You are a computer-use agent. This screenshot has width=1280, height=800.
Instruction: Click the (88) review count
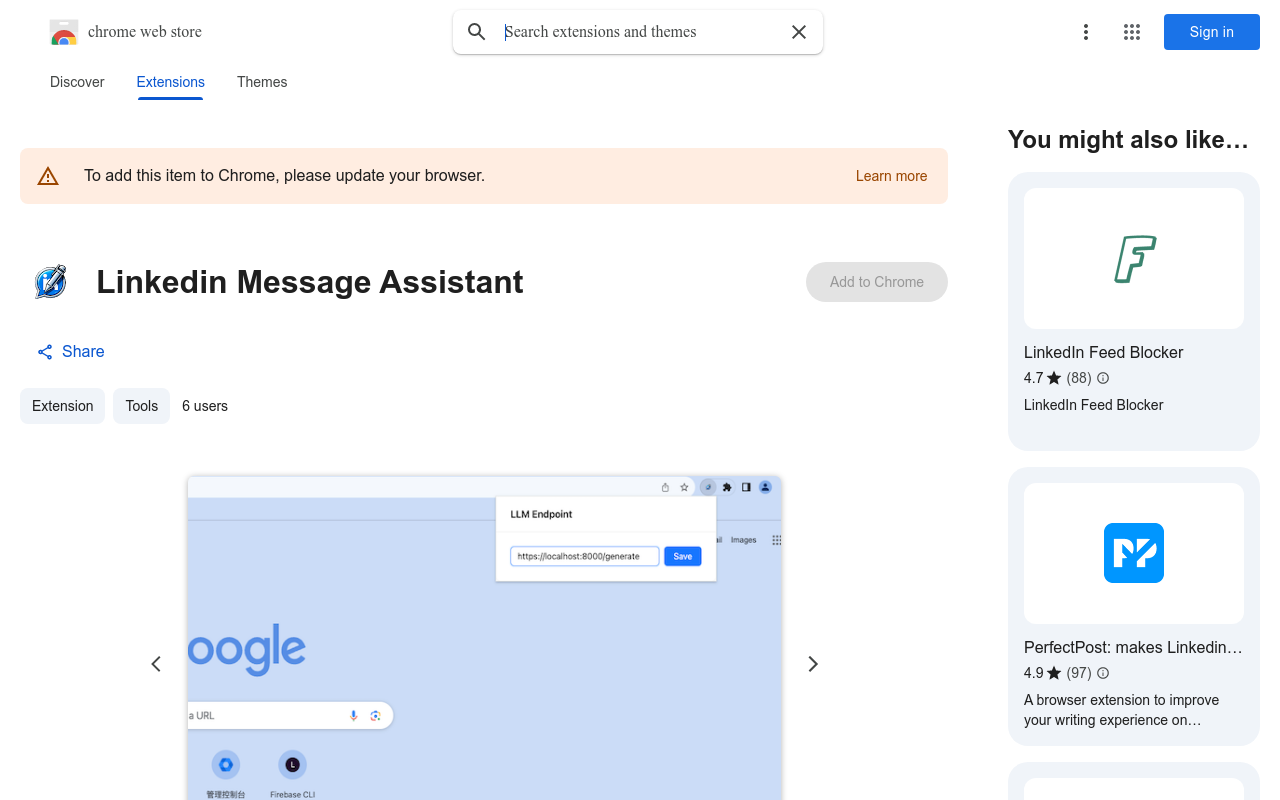tap(1079, 378)
